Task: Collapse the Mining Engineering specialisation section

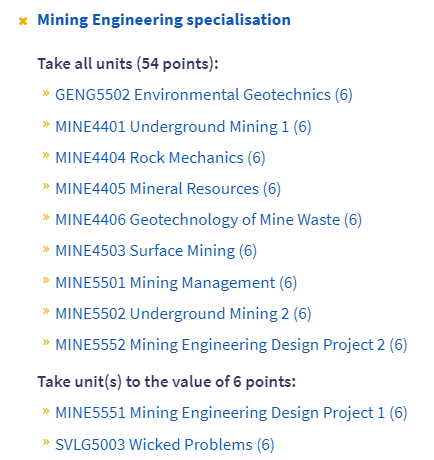Action: pos(164,20)
